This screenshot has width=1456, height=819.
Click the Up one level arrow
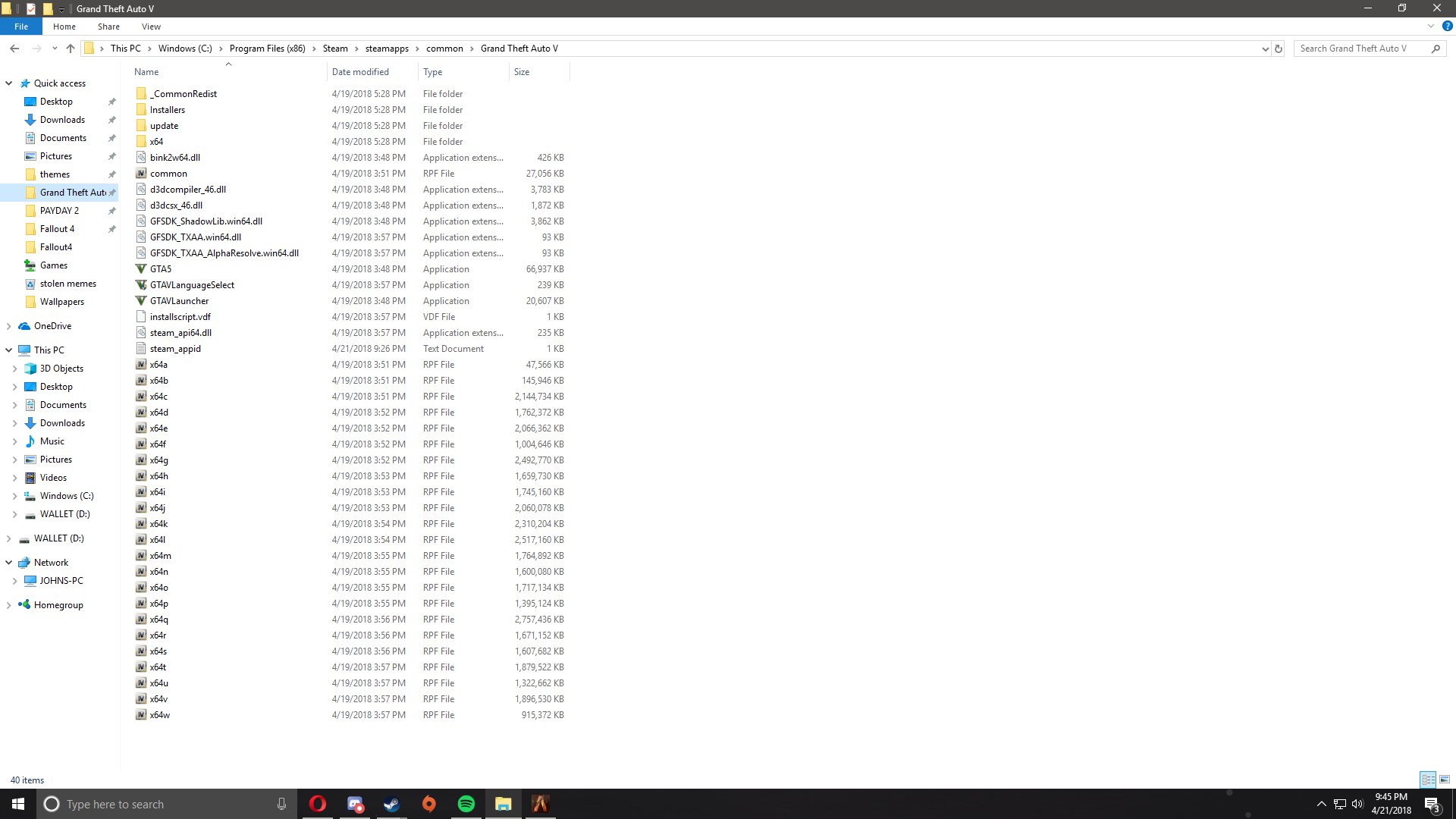coord(71,49)
